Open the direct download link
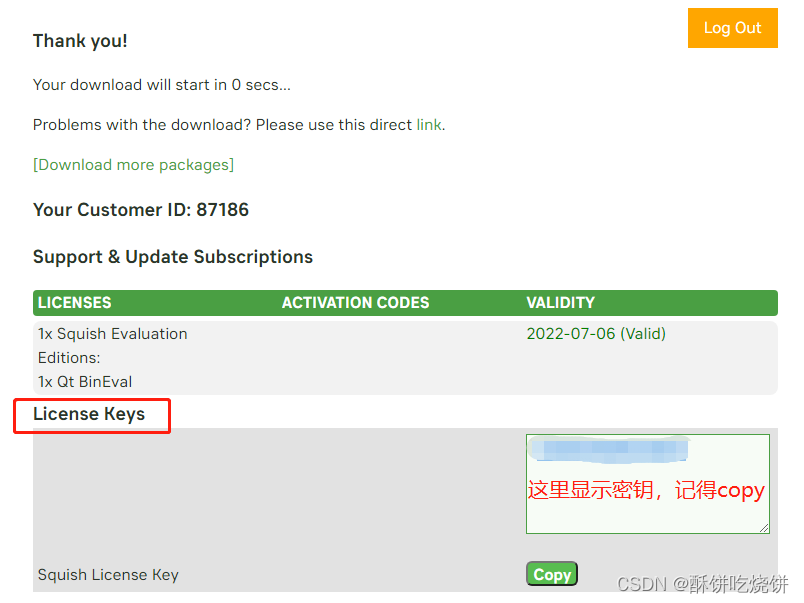This screenshot has height=603, width=804. [x=429, y=125]
